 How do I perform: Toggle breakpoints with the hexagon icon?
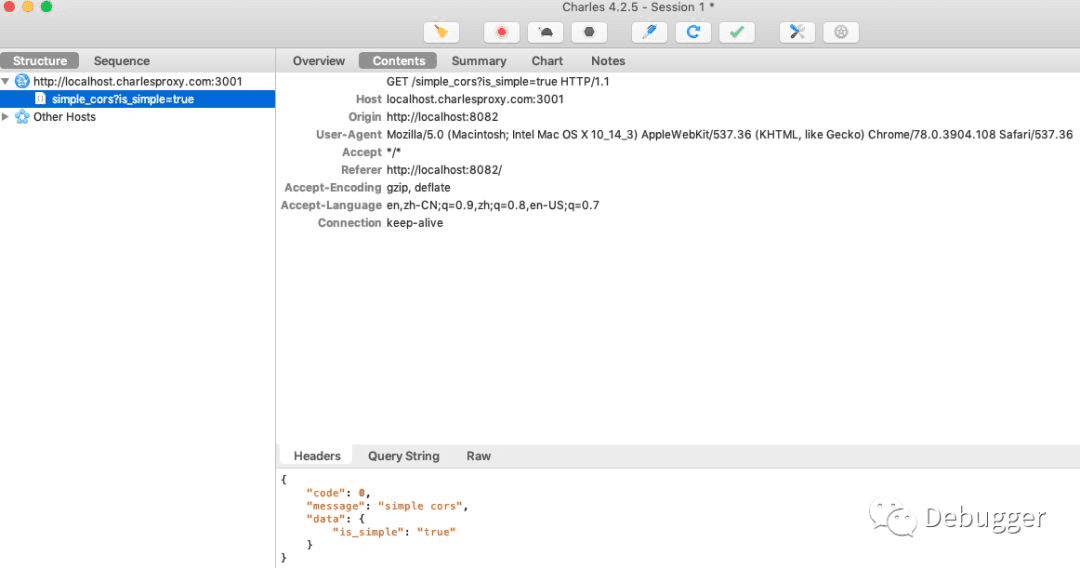click(x=589, y=32)
